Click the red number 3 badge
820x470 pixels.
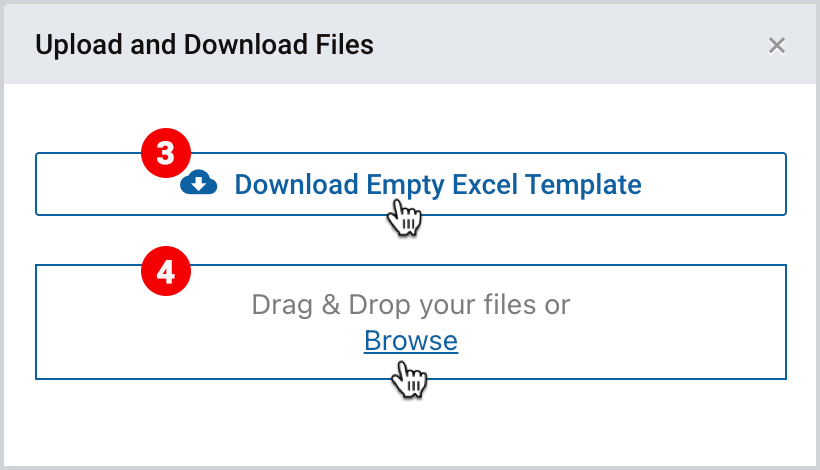166,153
